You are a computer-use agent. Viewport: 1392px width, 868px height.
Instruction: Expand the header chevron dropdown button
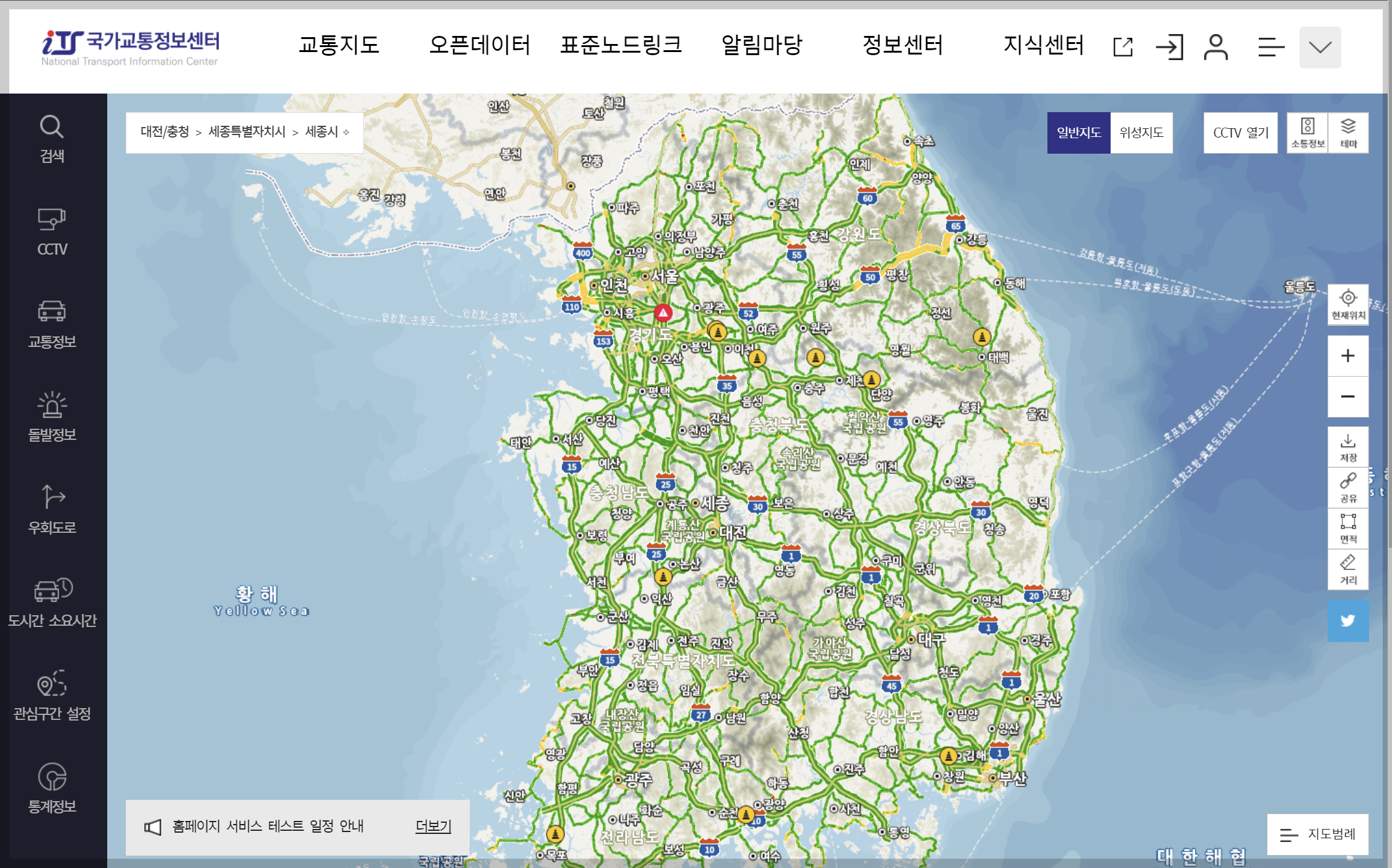point(1320,47)
